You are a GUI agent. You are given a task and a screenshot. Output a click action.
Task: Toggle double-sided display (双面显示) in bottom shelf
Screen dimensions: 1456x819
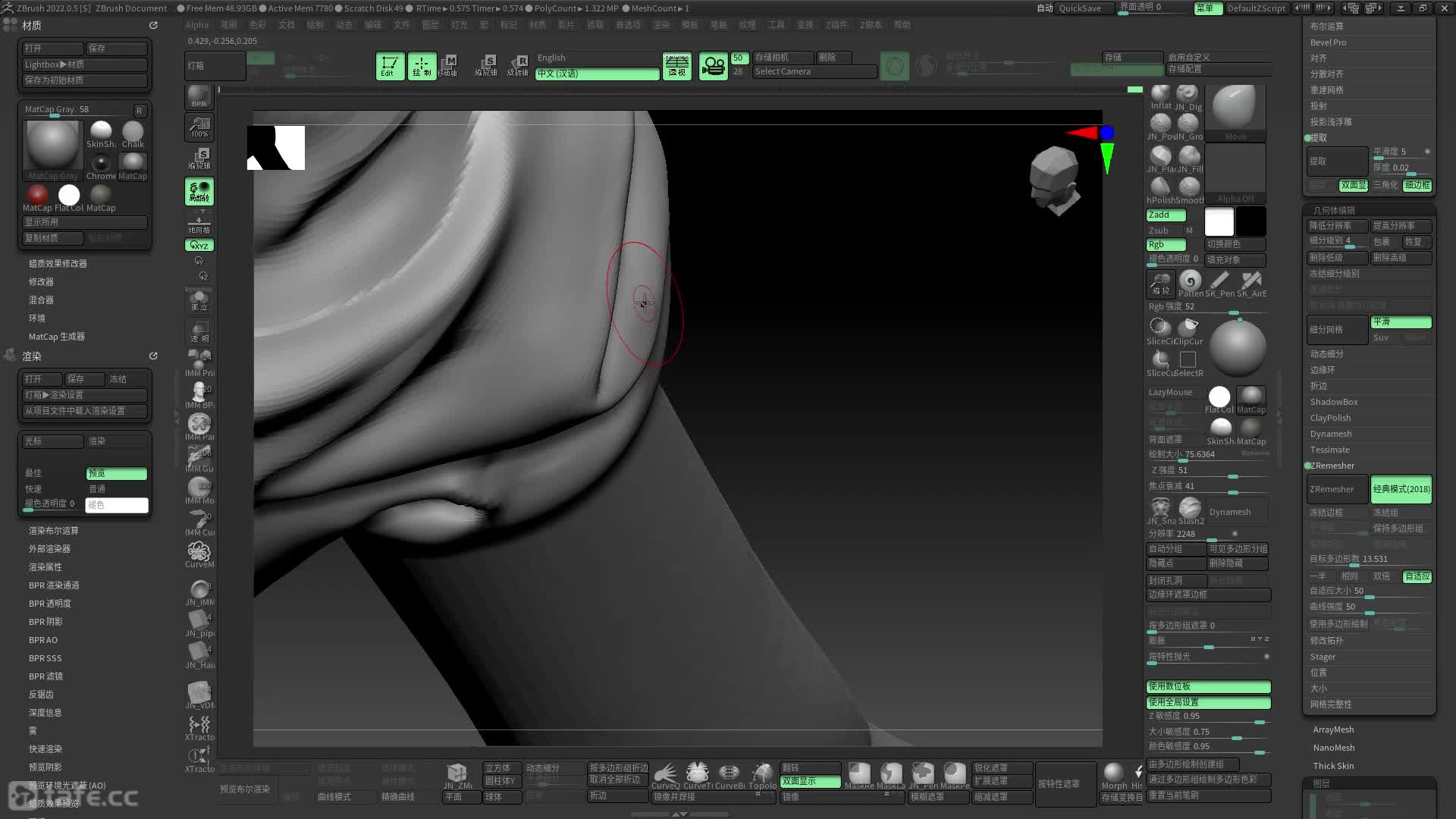(810, 782)
